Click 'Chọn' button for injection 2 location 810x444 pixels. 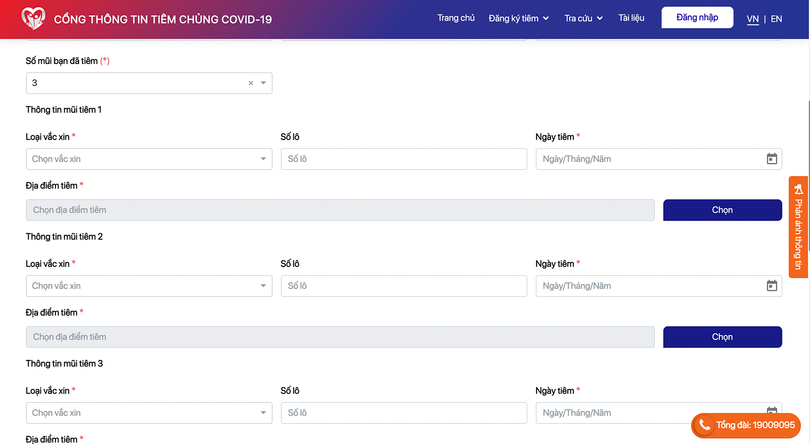[x=722, y=337]
